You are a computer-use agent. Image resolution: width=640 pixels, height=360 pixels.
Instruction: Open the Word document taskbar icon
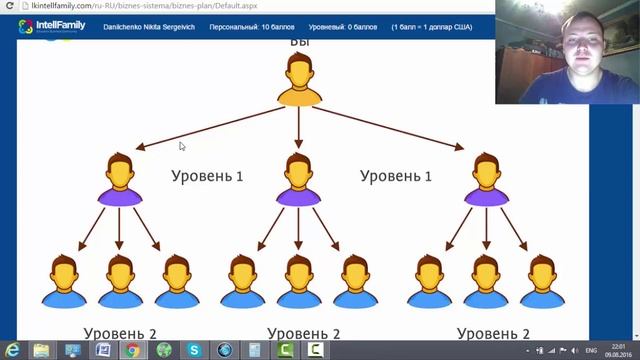tap(103, 350)
